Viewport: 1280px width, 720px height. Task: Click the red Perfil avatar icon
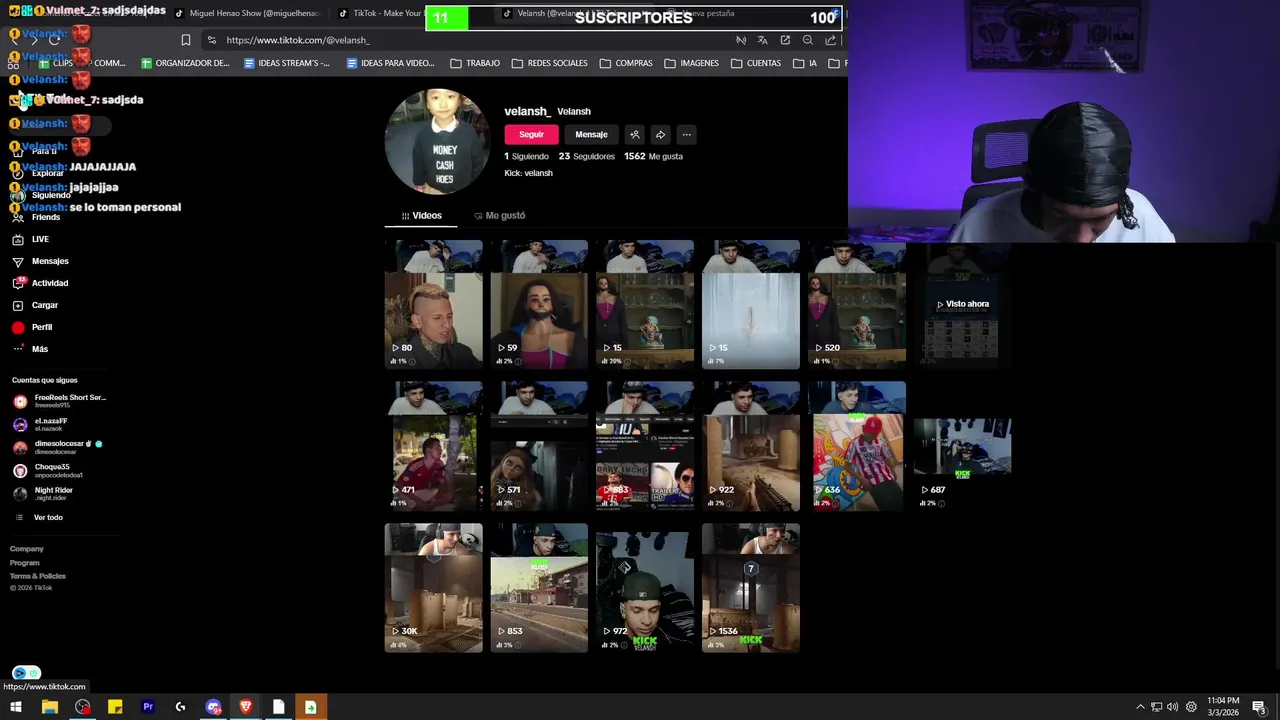pos(18,327)
